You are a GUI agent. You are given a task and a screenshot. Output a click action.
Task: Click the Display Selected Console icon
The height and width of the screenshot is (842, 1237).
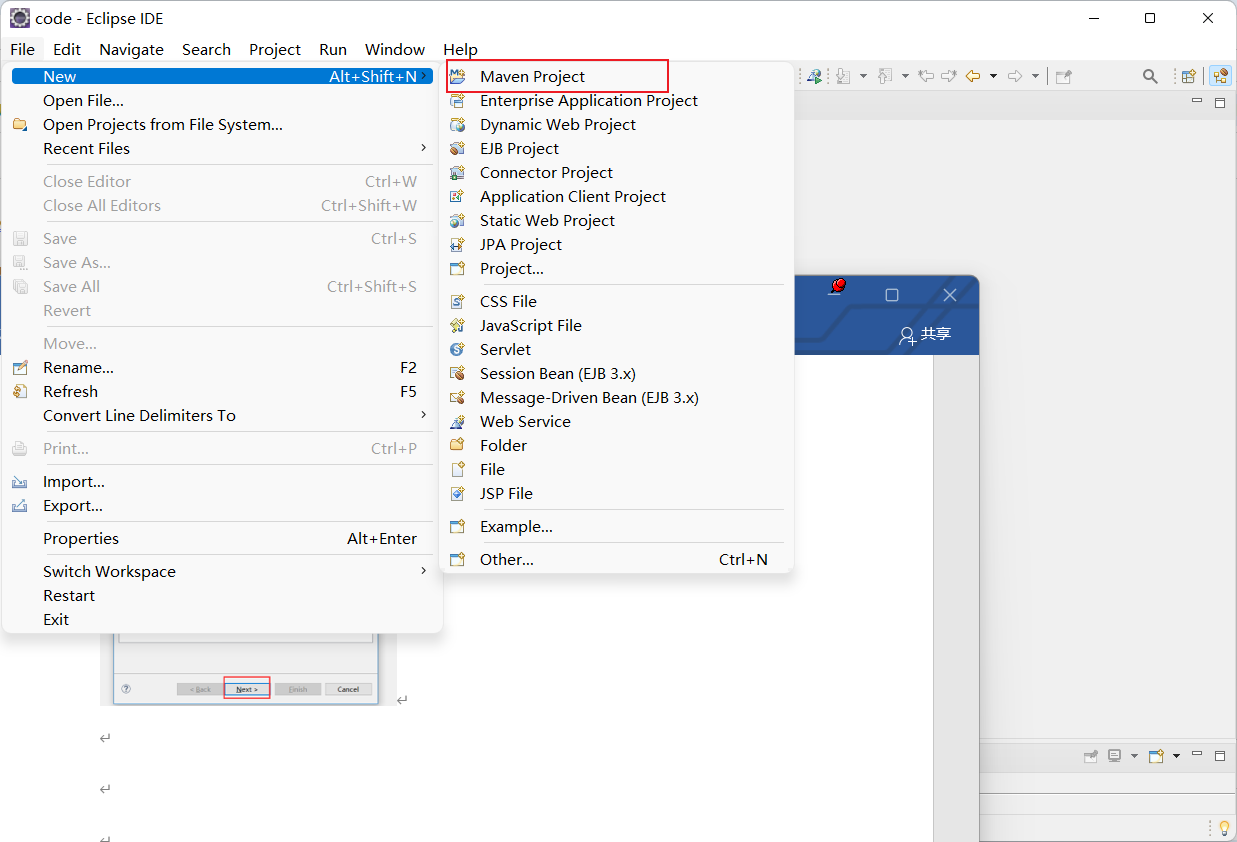coord(1114,755)
